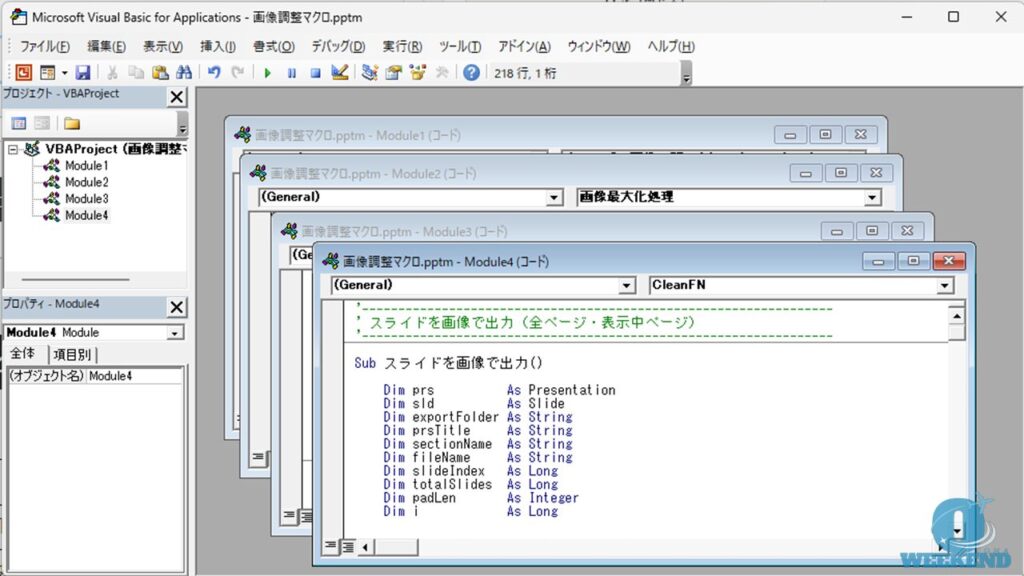This screenshot has width=1024, height=576.
Task: Toggle Design Mode icon
Action: pos(340,72)
